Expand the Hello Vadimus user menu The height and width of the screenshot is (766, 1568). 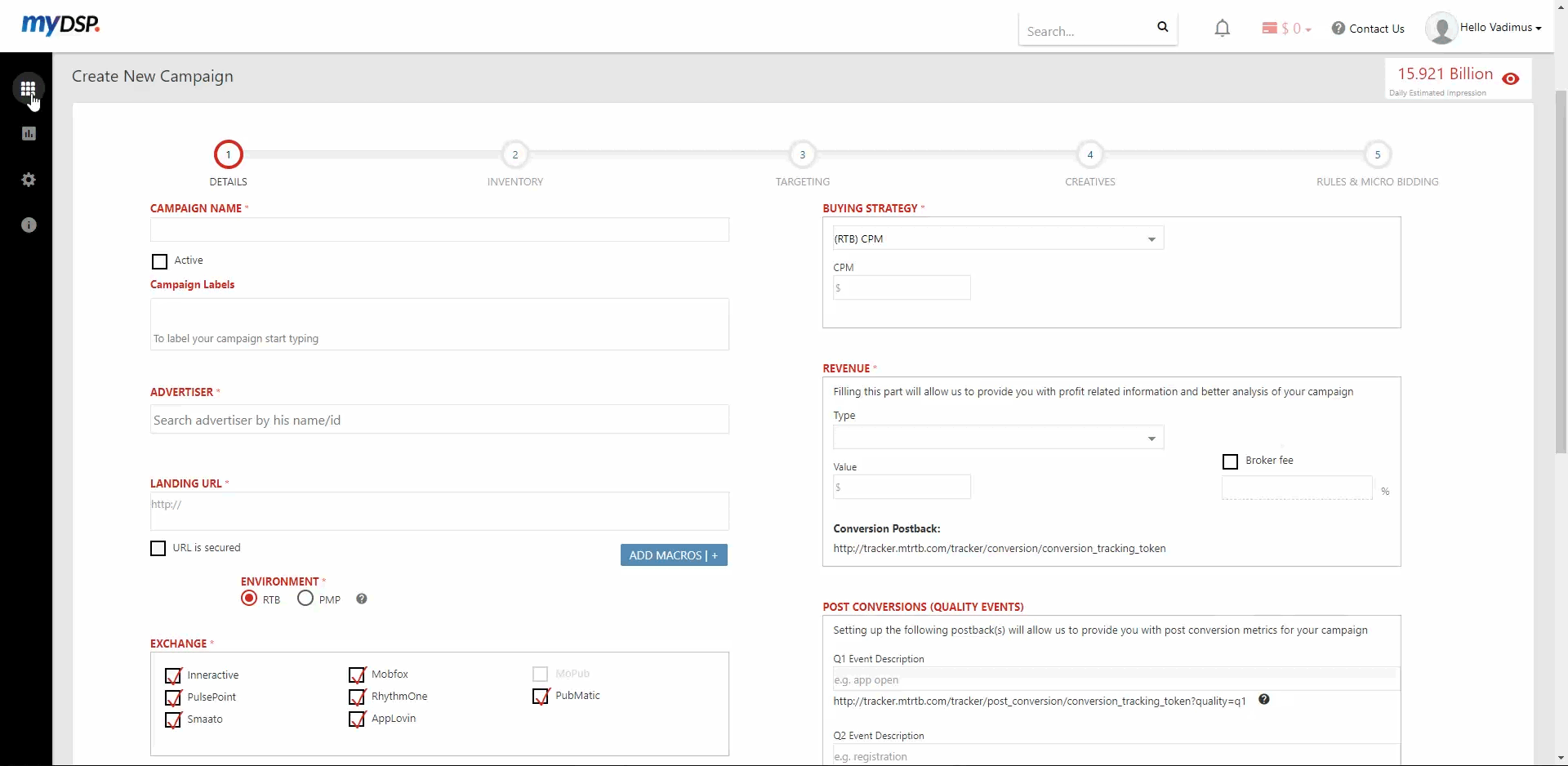[x=1501, y=28]
